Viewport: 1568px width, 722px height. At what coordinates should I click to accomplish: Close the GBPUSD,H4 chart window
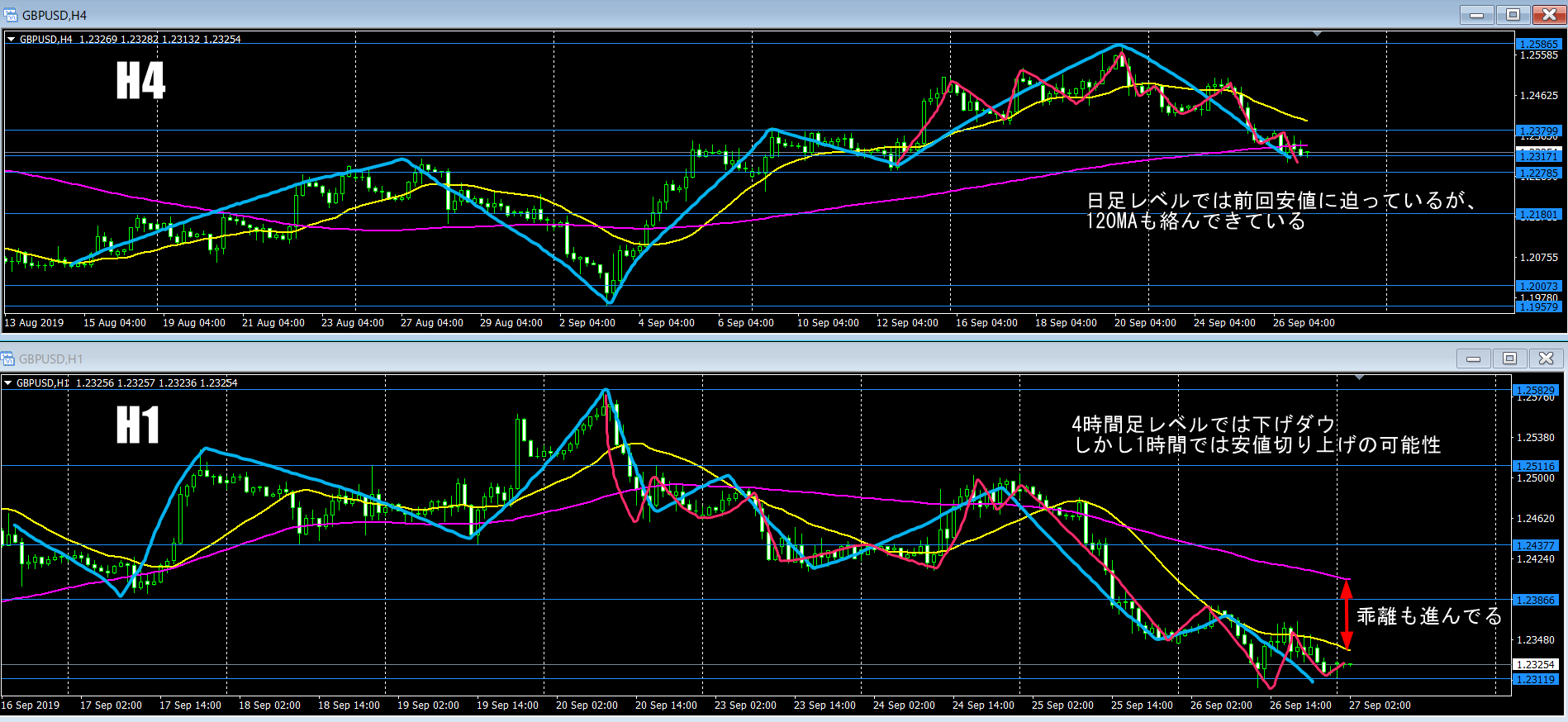click(x=1549, y=15)
